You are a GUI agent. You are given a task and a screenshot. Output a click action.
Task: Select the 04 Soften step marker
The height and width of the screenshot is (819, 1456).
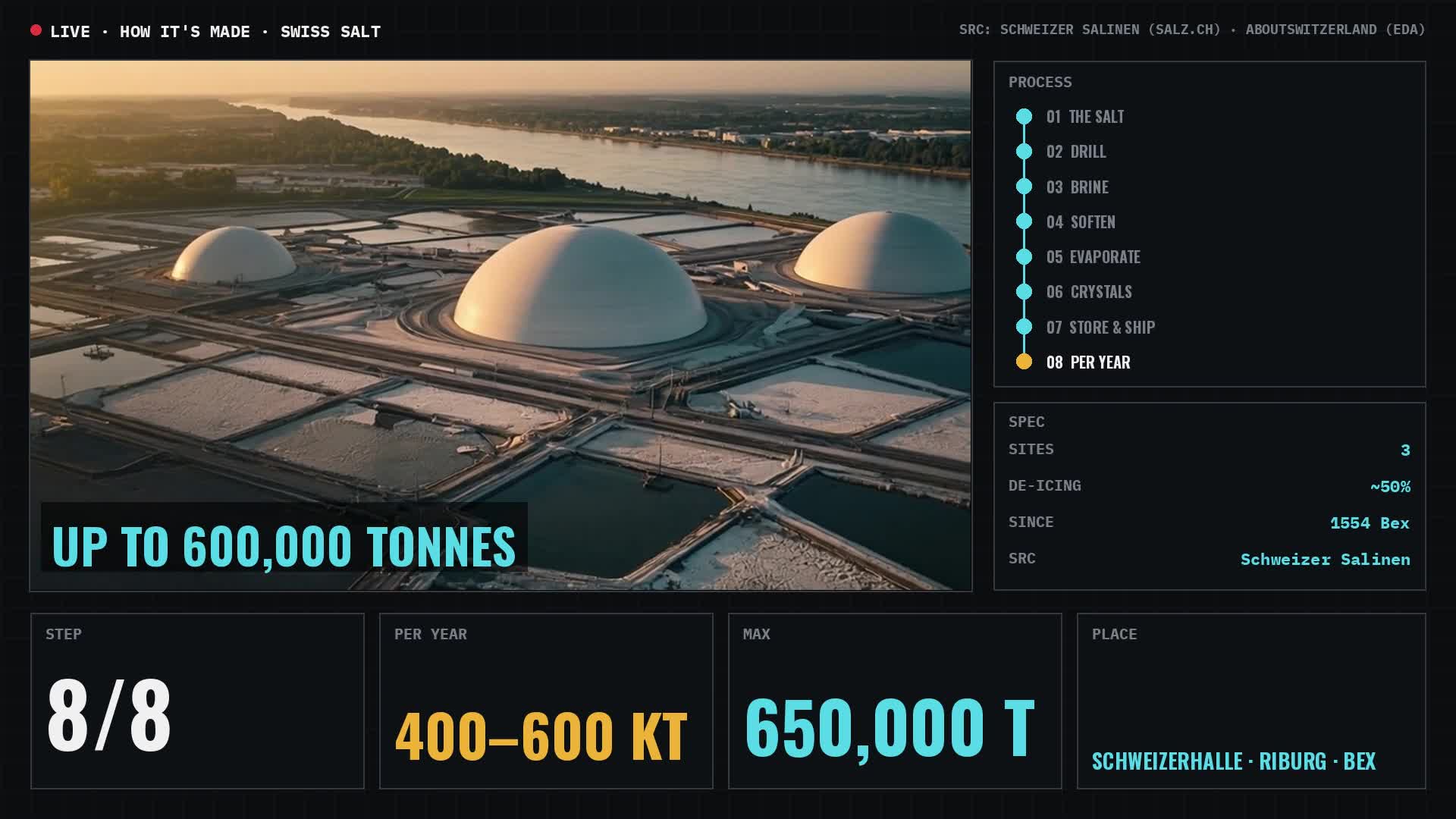click(x=1024, y=221)
